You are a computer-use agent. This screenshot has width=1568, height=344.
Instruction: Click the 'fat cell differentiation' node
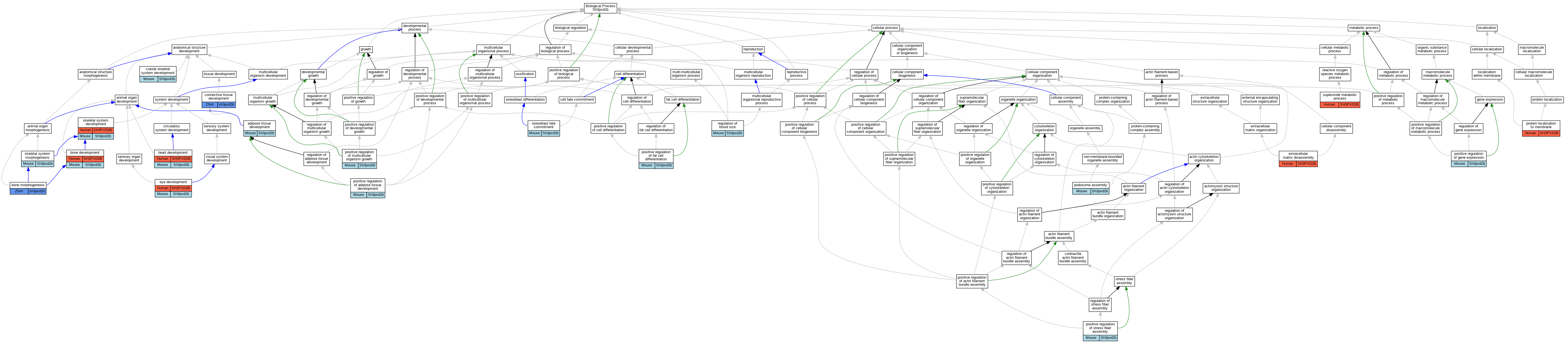pos(682,100)
